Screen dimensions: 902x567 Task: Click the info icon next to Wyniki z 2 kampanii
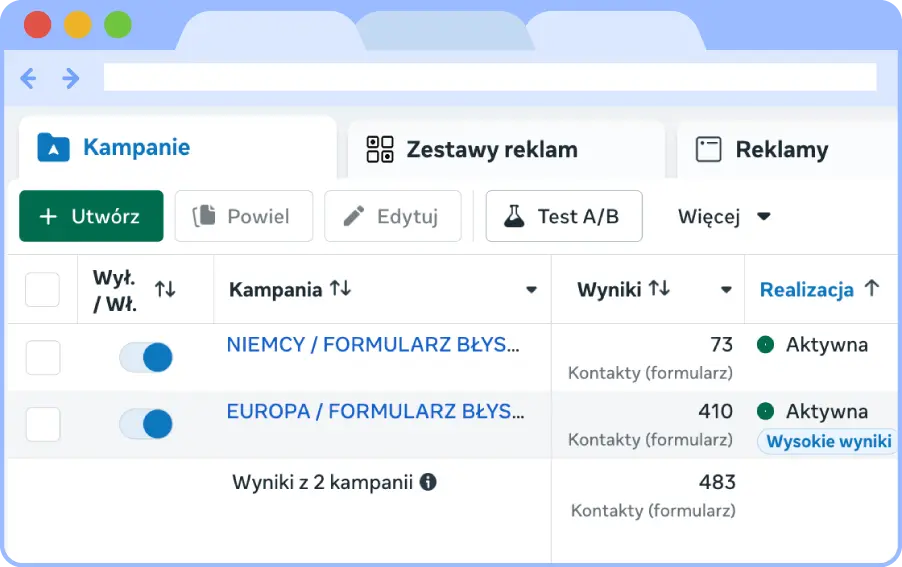(x=428, y=482)
